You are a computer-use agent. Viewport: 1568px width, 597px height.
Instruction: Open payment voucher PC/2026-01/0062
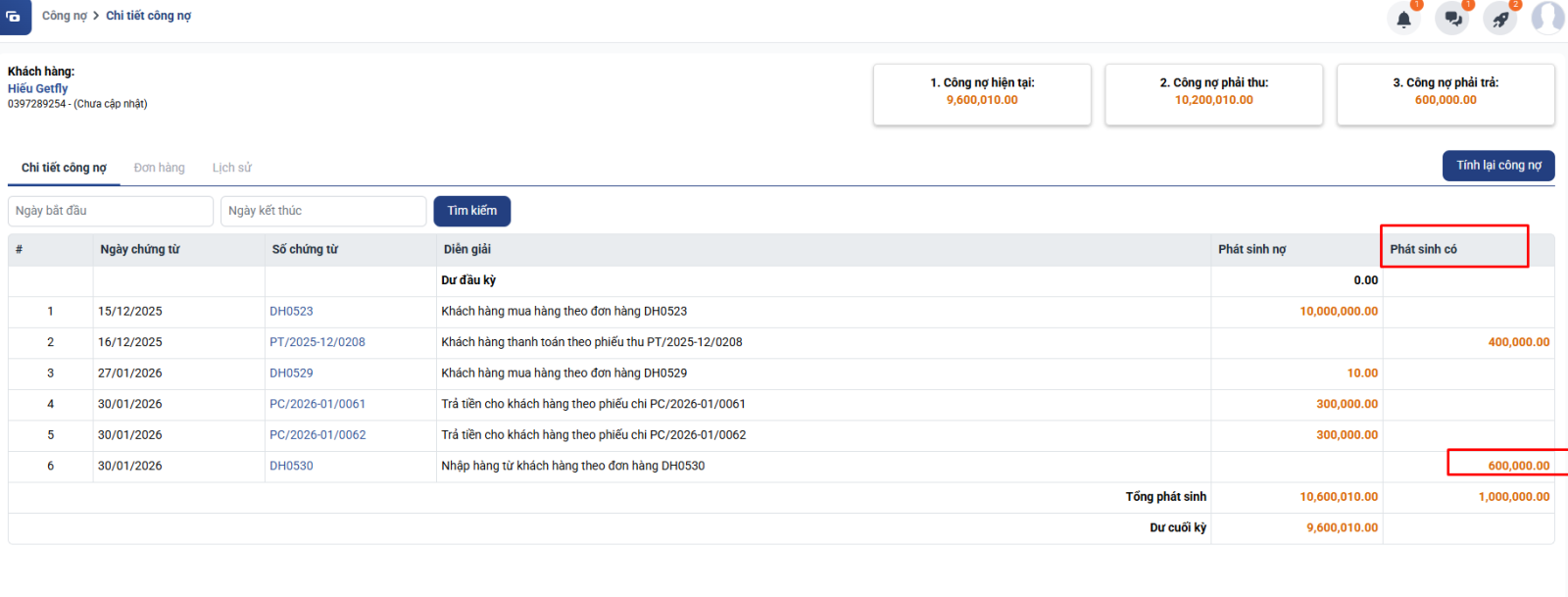click(x=317, y=435)
